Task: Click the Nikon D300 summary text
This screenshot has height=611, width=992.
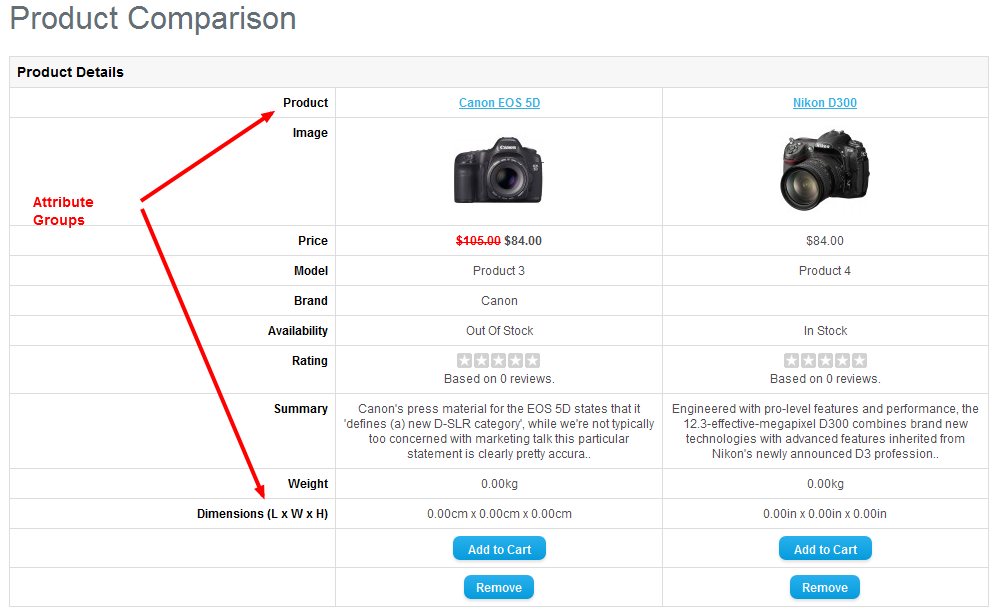Action: pyautogui.click(x=825, y=431)
